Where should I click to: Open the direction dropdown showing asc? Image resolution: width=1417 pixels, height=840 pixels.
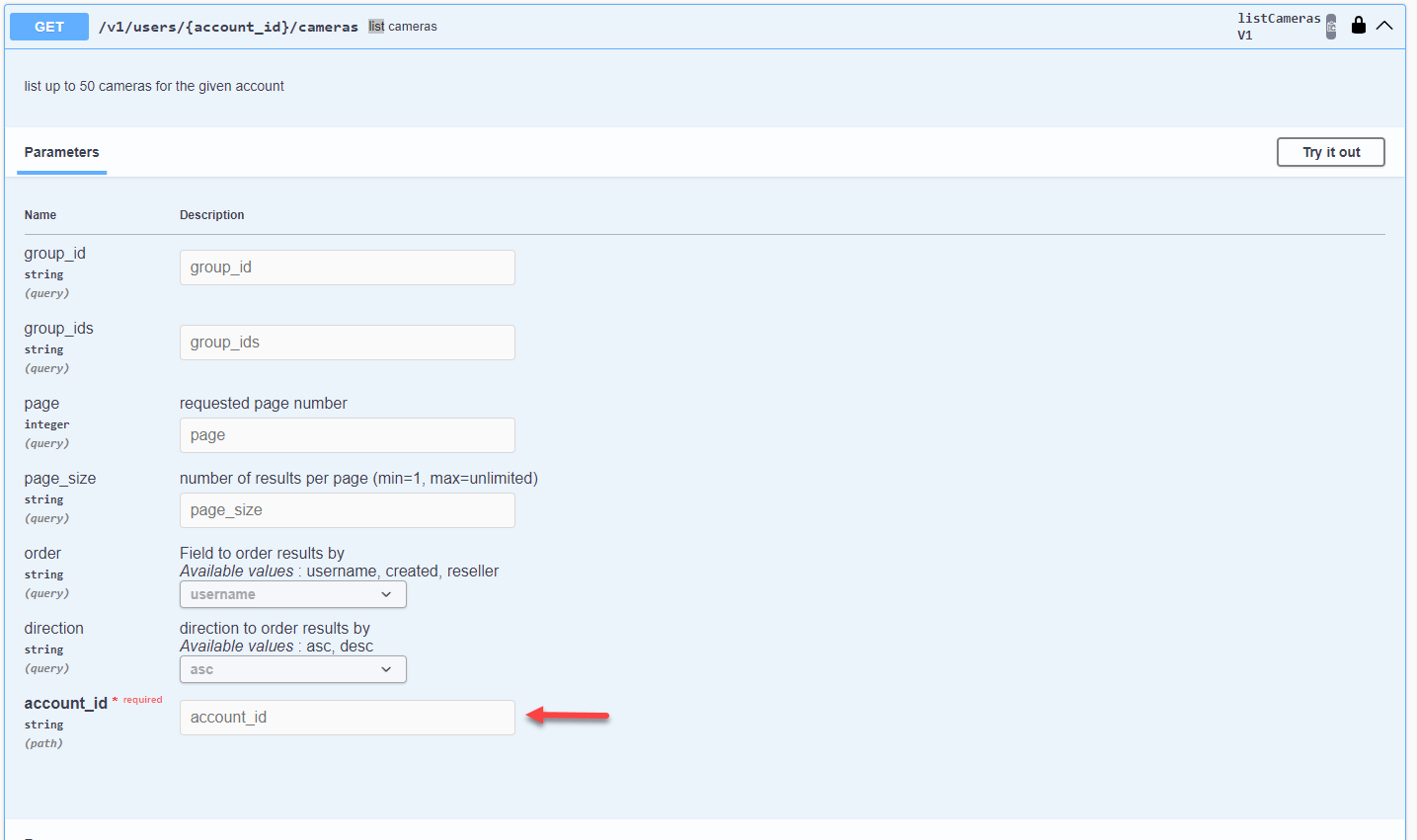292,669
